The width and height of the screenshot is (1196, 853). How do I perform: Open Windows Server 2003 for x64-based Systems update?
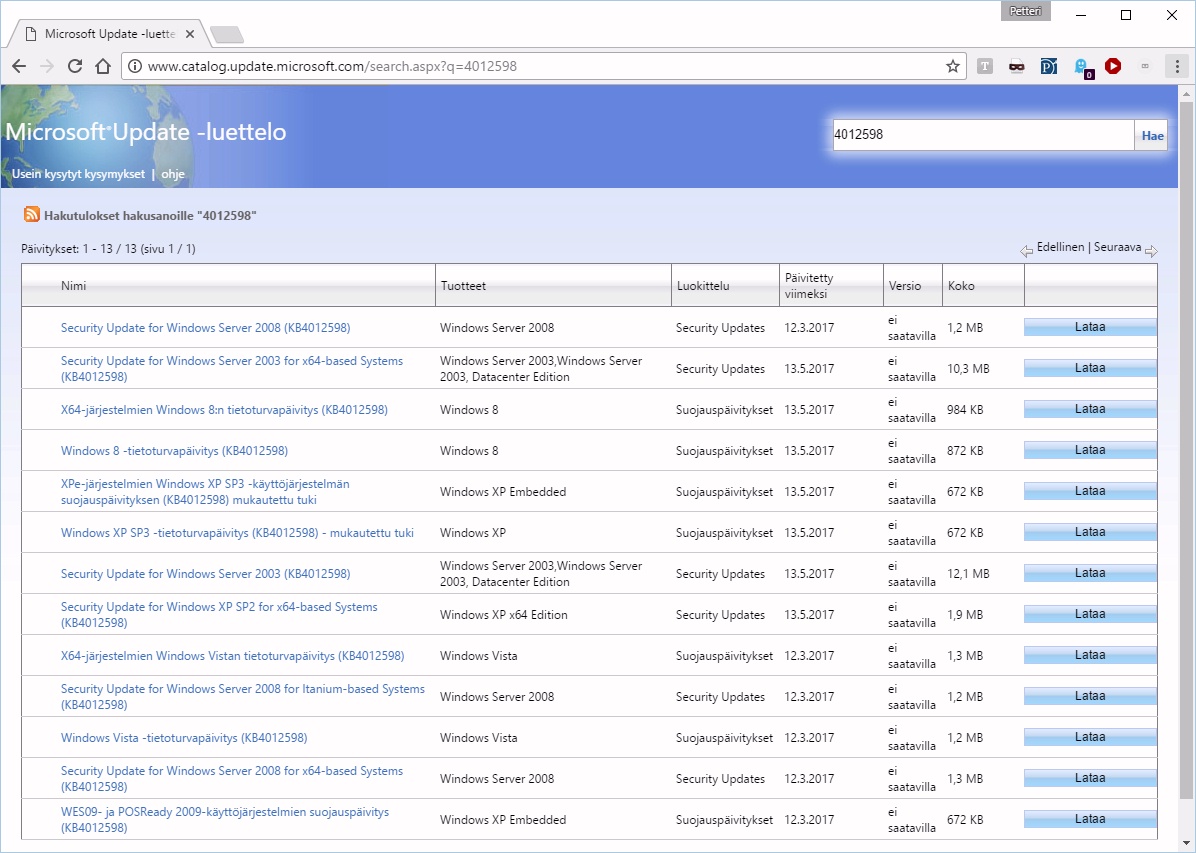(232, 369)
